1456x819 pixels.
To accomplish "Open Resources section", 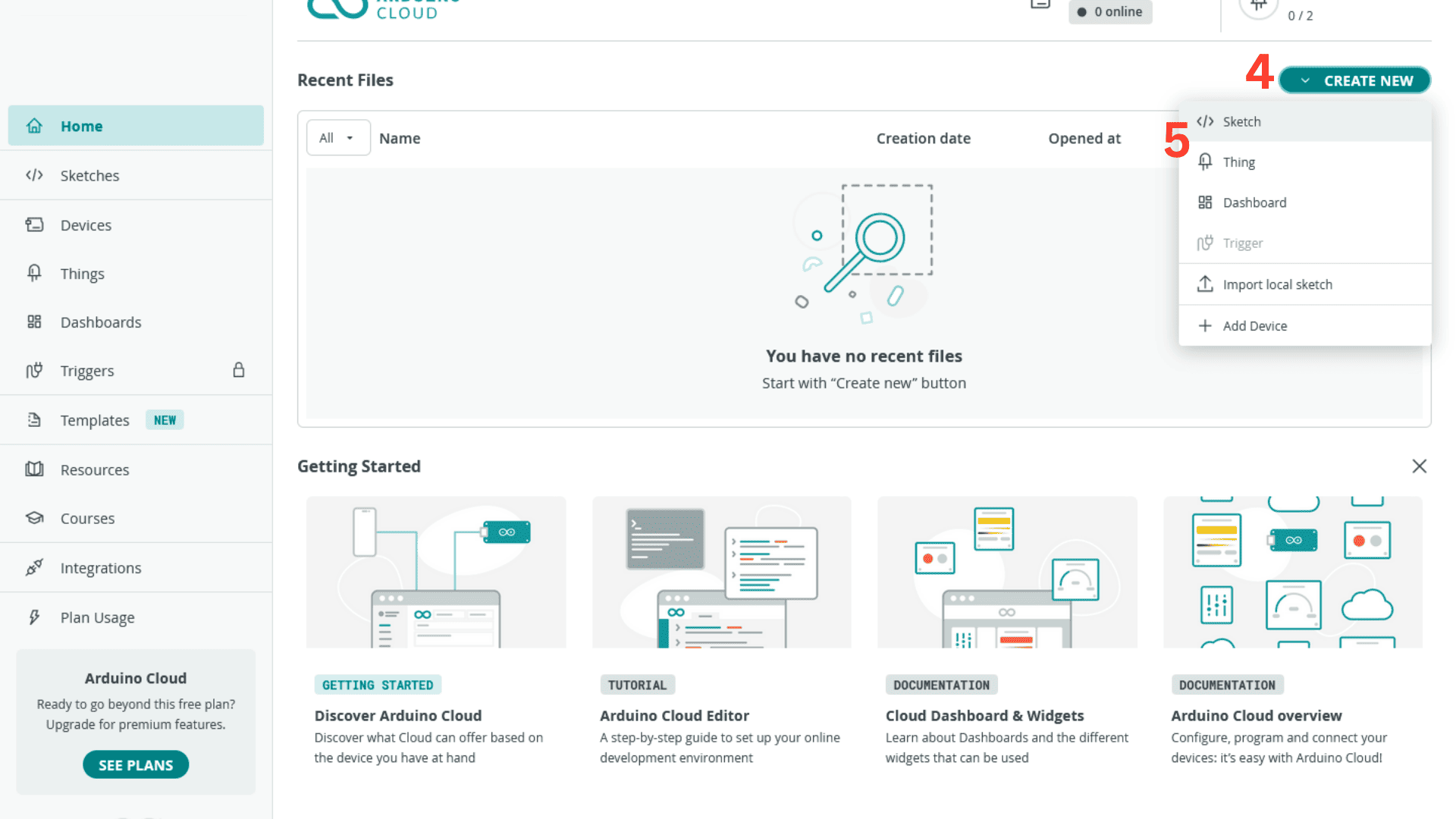I will 95,469.
